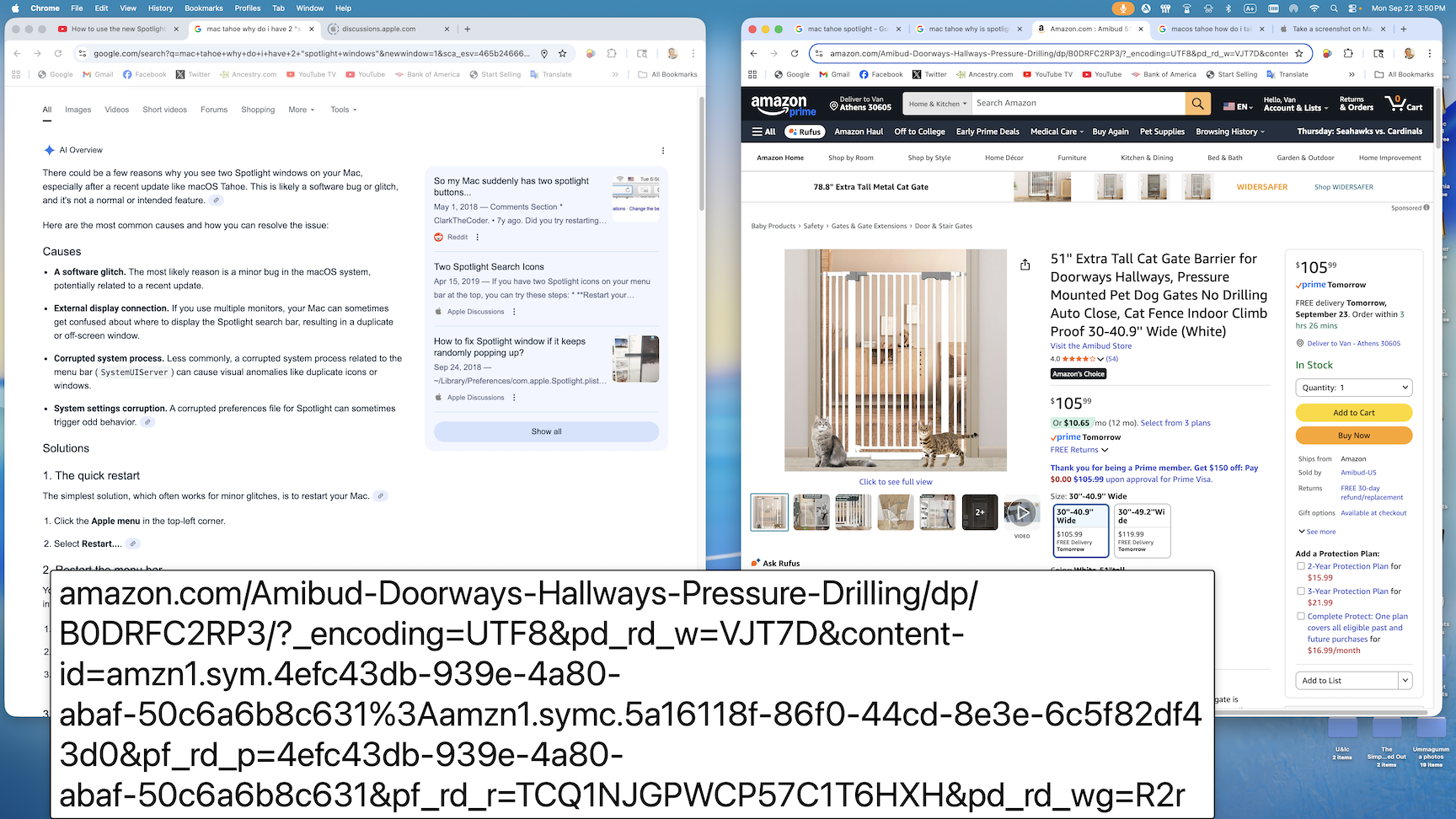Click Select from 3 plans link
This screenshot has height=819, width=1456.
pos(1175,423)
